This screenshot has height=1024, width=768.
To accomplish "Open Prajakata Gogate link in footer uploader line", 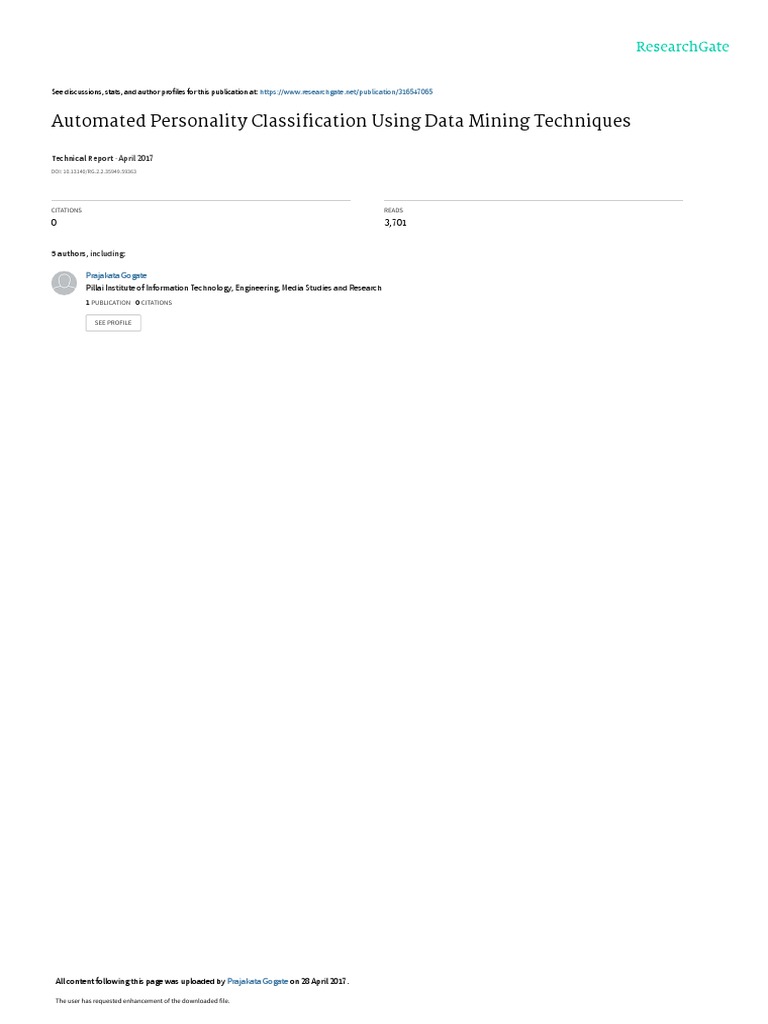I will coord(257,981).
